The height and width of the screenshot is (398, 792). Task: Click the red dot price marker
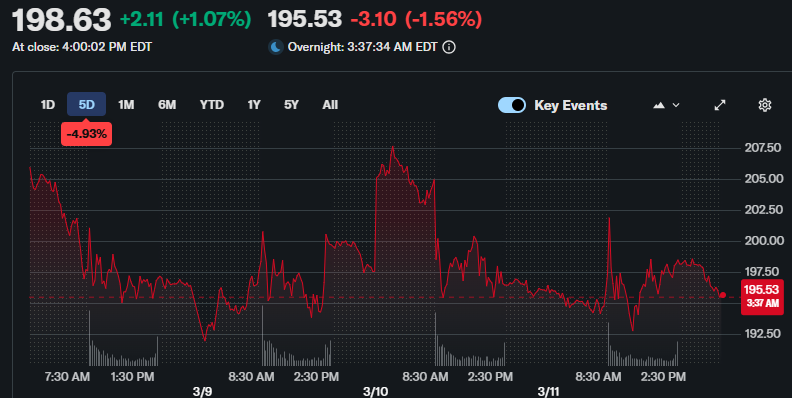723,295
